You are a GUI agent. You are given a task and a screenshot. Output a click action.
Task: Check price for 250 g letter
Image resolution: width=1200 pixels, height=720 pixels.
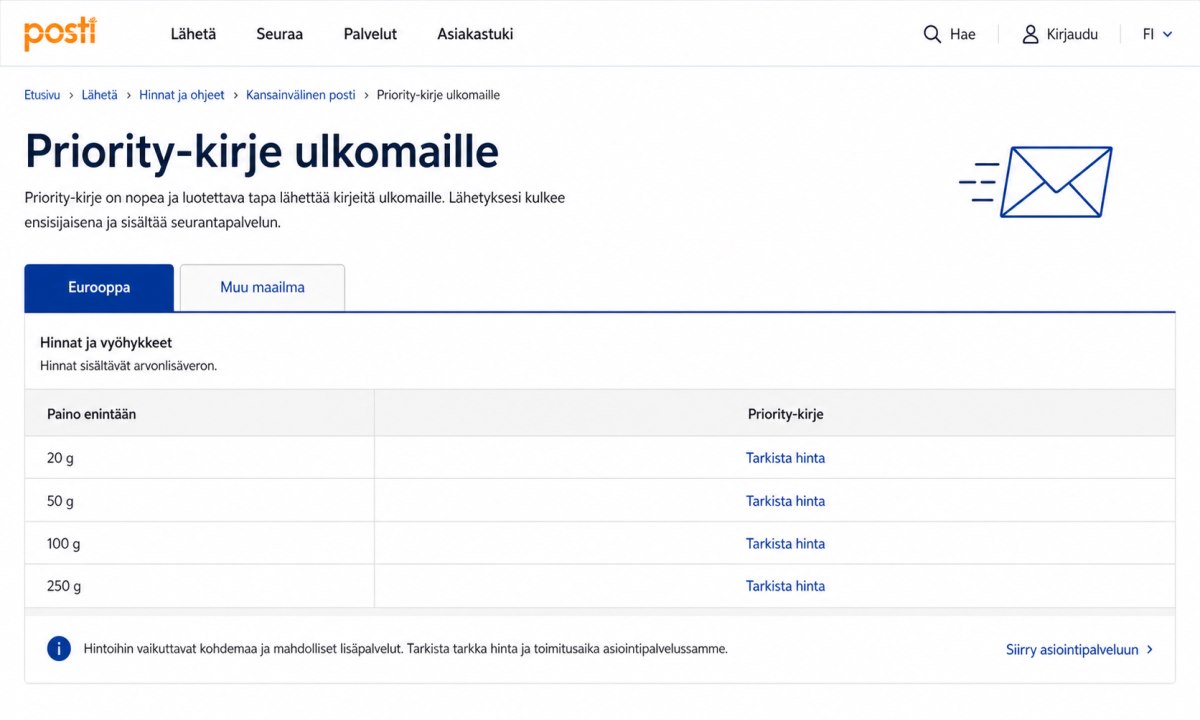(x=785, y=586)
